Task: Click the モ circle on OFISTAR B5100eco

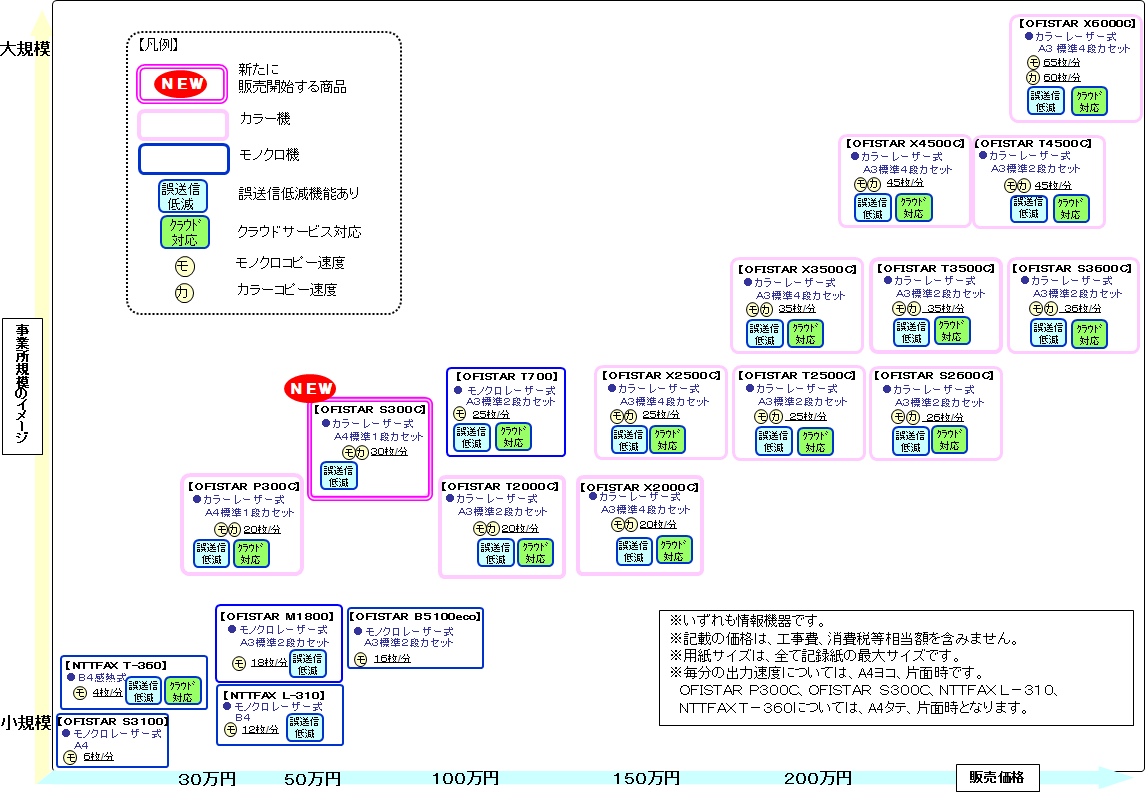Action: pyautogui.click(x=361, y=659)
